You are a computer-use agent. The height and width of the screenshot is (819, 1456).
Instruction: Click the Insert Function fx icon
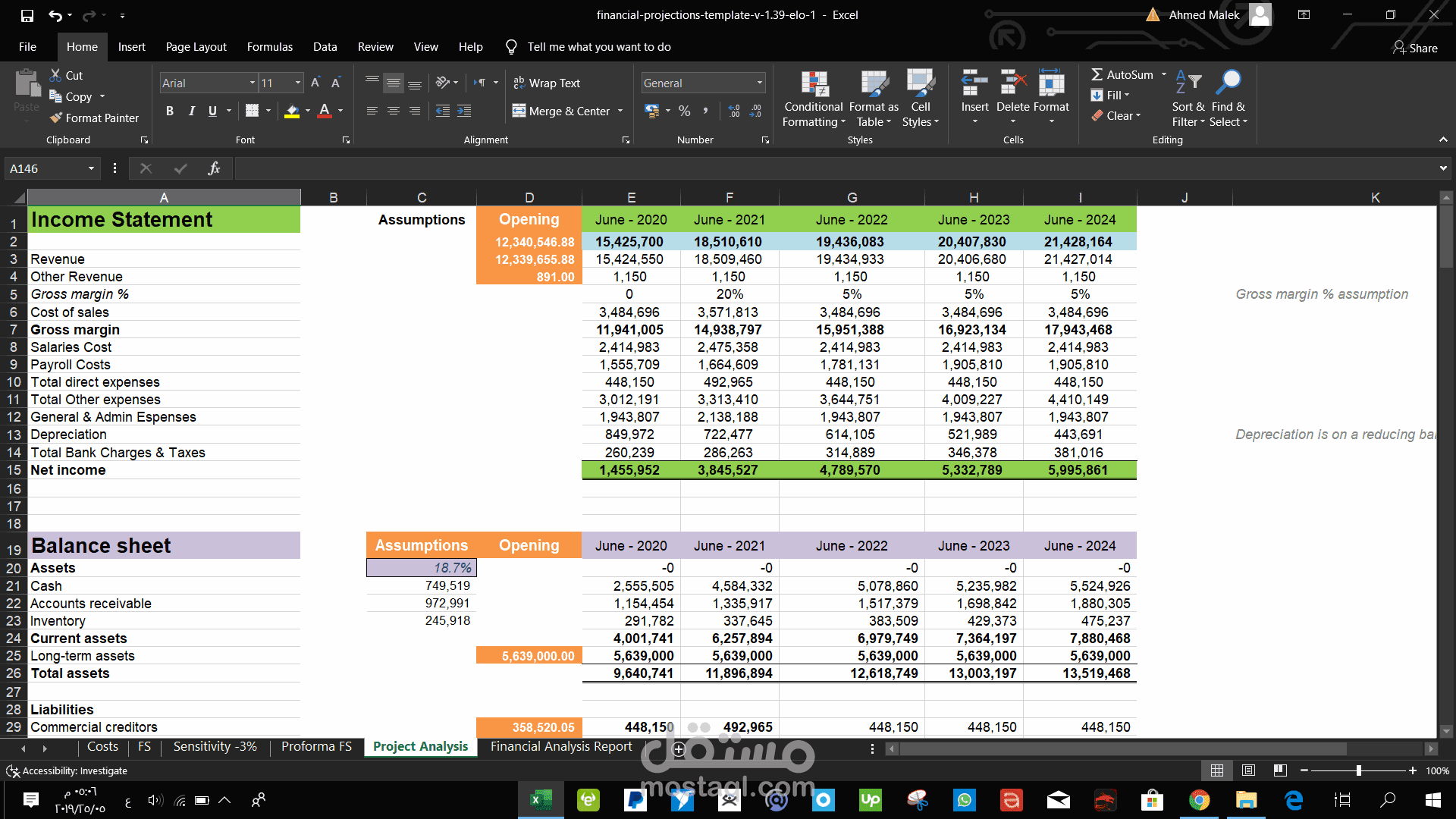click(x=214, y=168)
